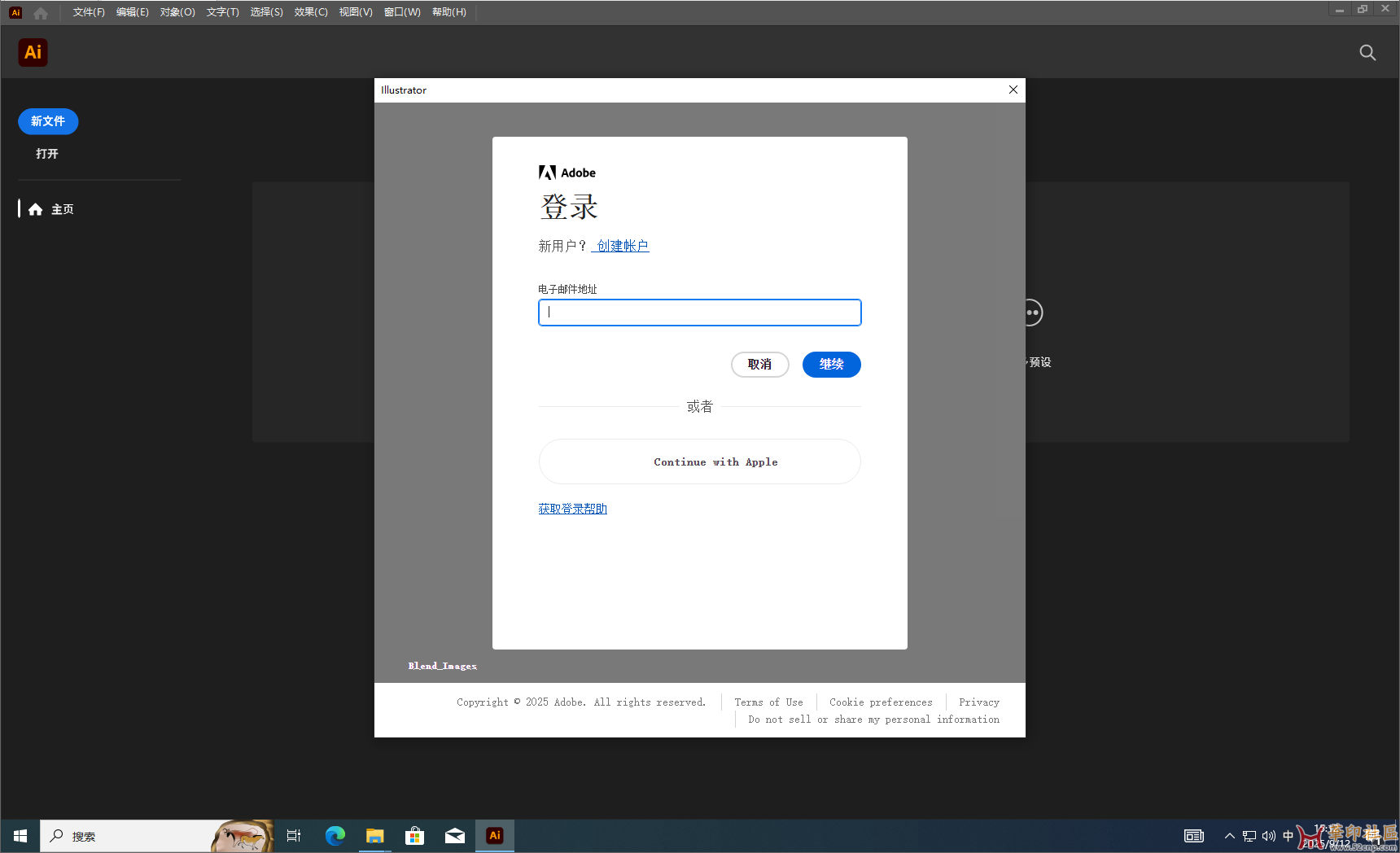Click the 新文件 button
Viewport: 1400px width, 853px height.
(x=48, y=121)
